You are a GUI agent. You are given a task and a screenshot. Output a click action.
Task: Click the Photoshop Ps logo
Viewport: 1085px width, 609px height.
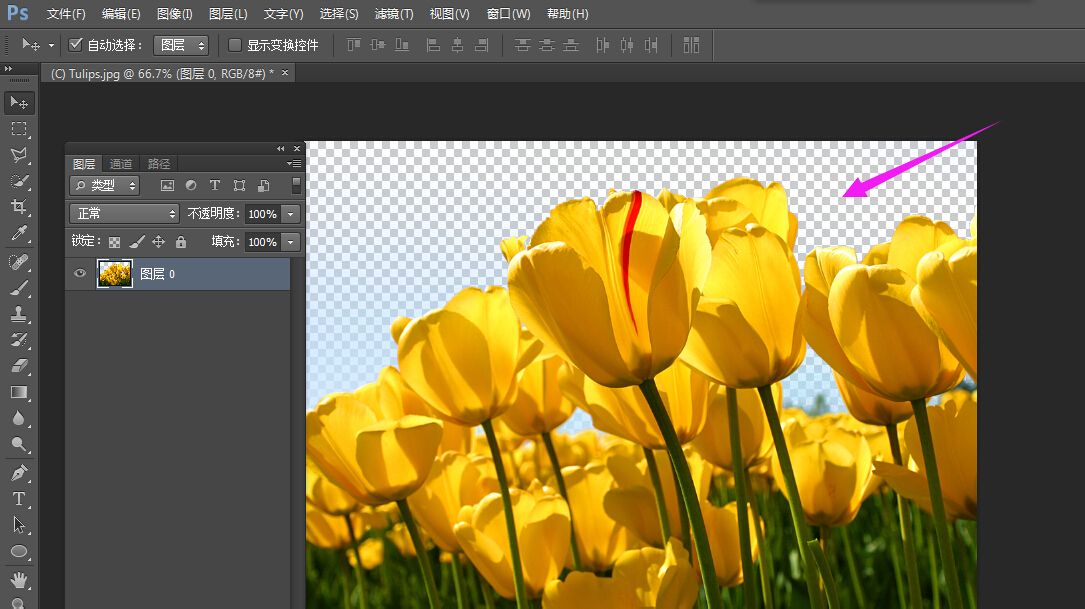pyautogui.click(x=17, y=13)
